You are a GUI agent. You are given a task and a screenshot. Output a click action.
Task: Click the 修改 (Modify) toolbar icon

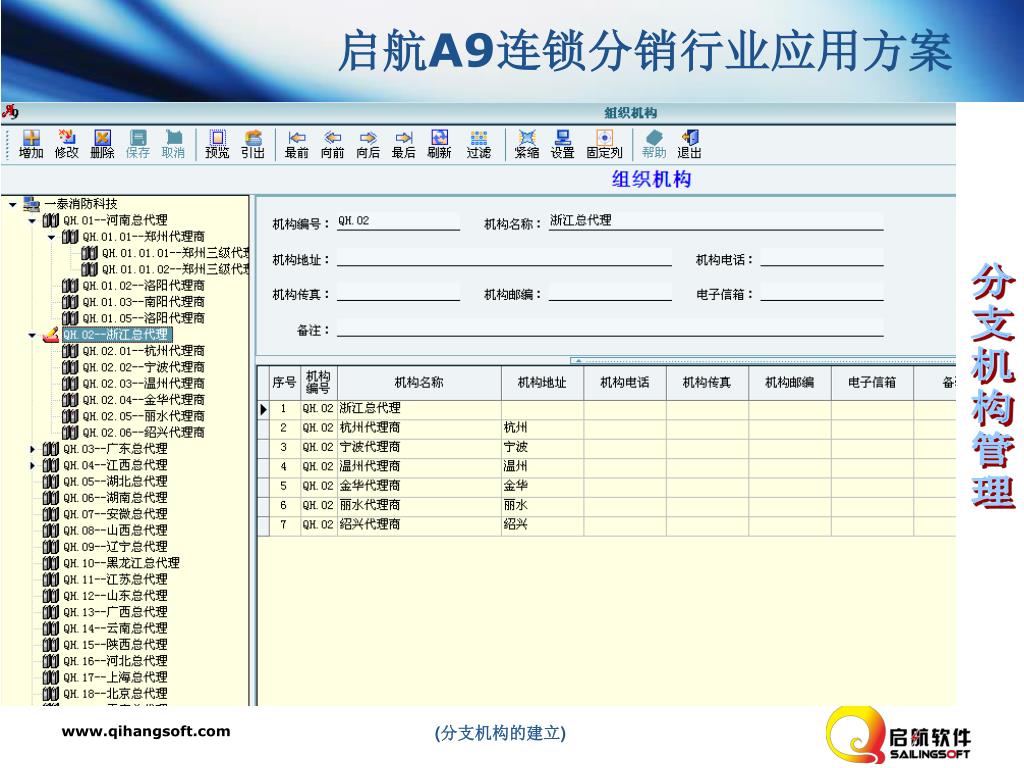67,144
